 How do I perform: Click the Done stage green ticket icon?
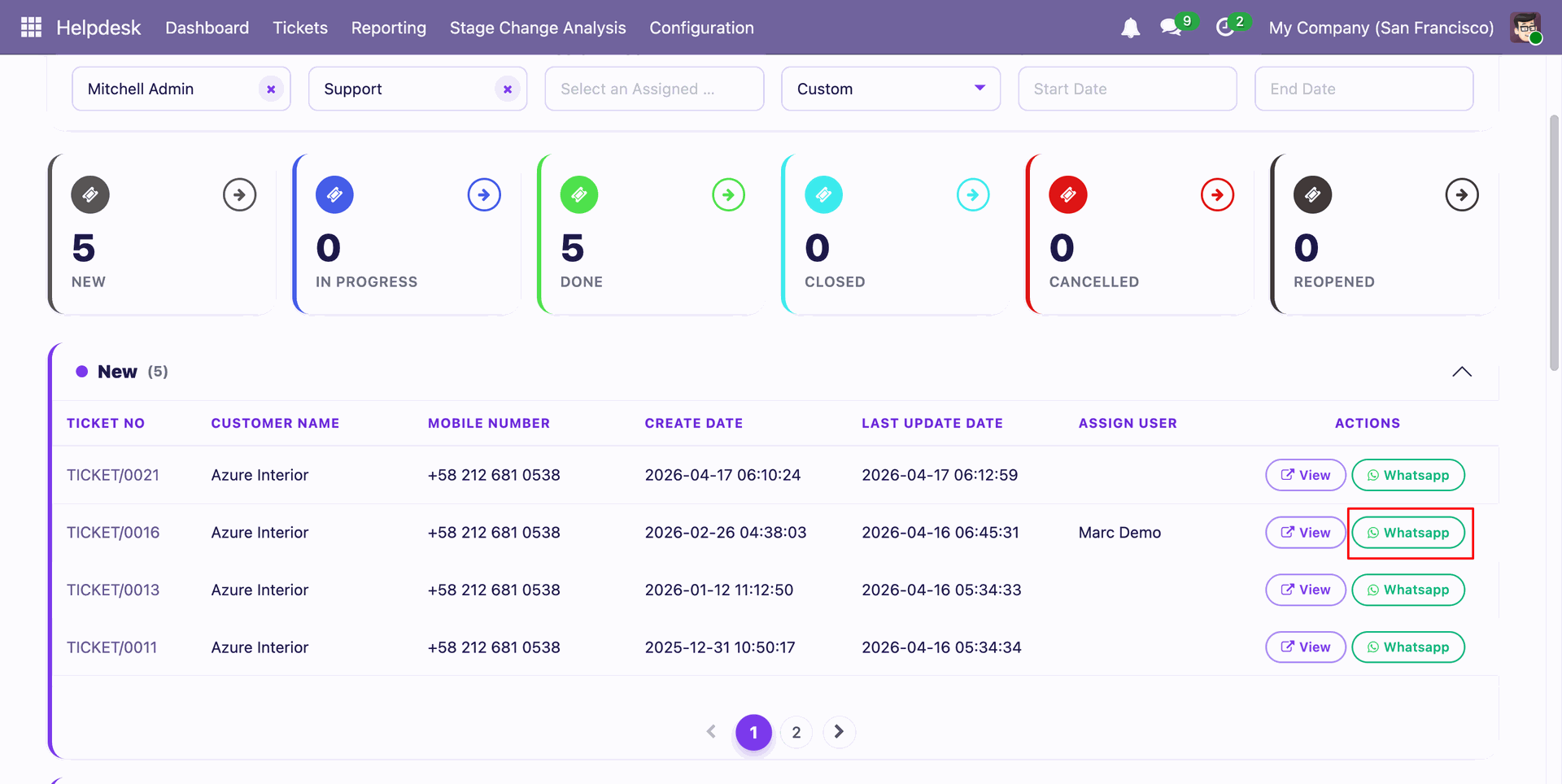(579, 195)
